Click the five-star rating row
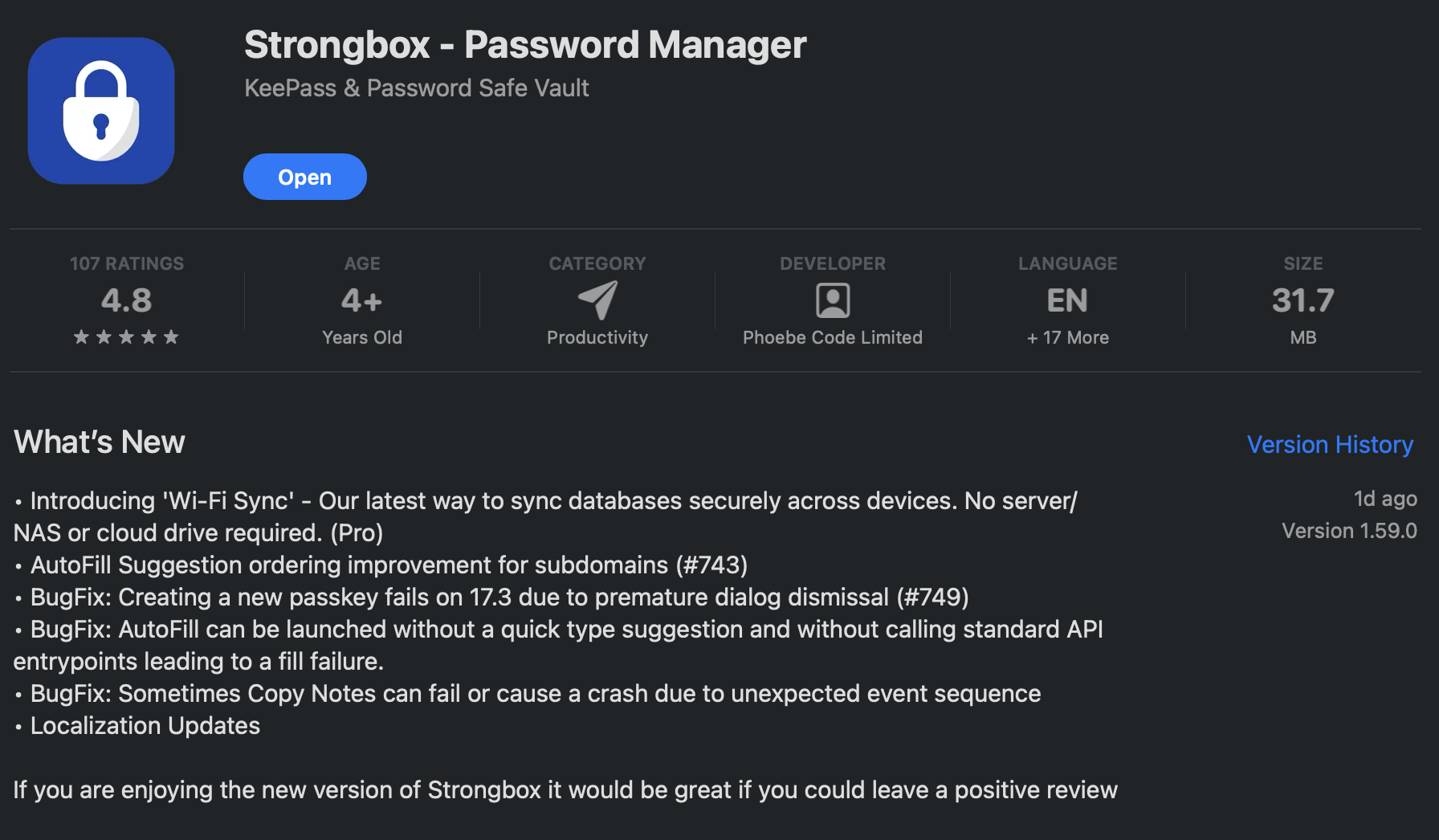Screen dimensions: 1439x840 click(126, 337)
